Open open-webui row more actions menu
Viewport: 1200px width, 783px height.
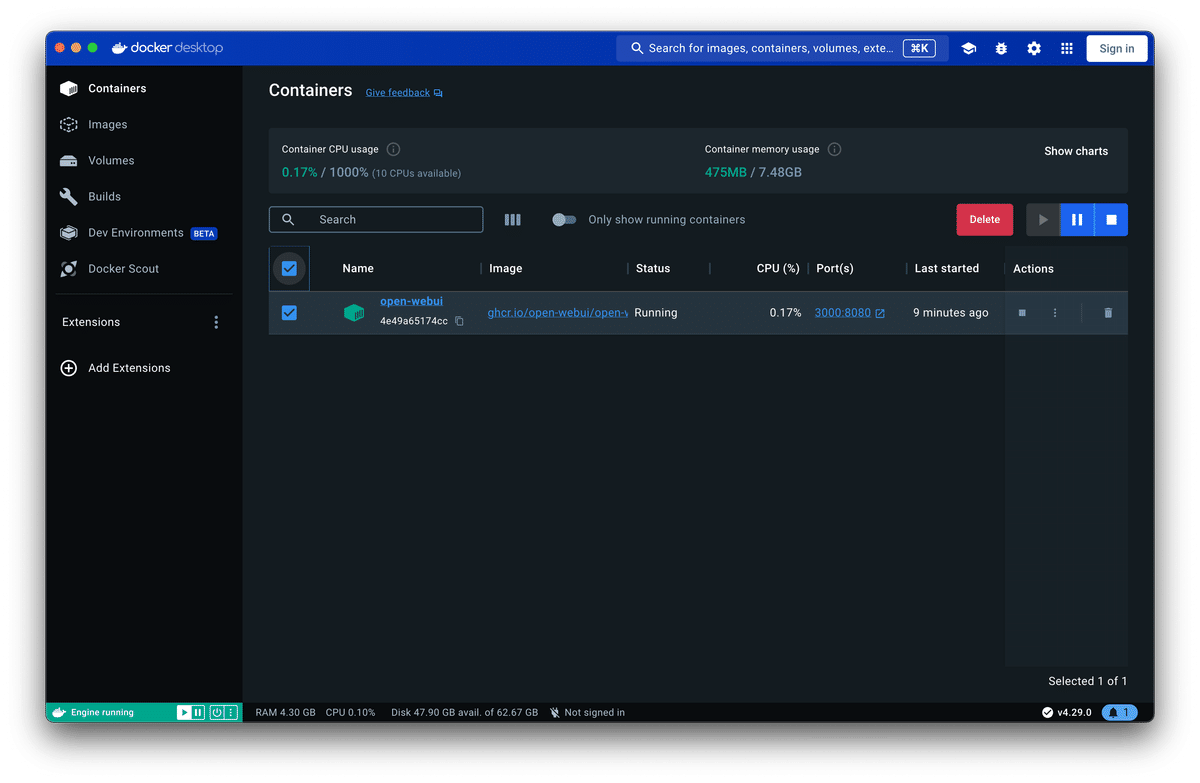pyautogui.click(x=1055, y=313)
